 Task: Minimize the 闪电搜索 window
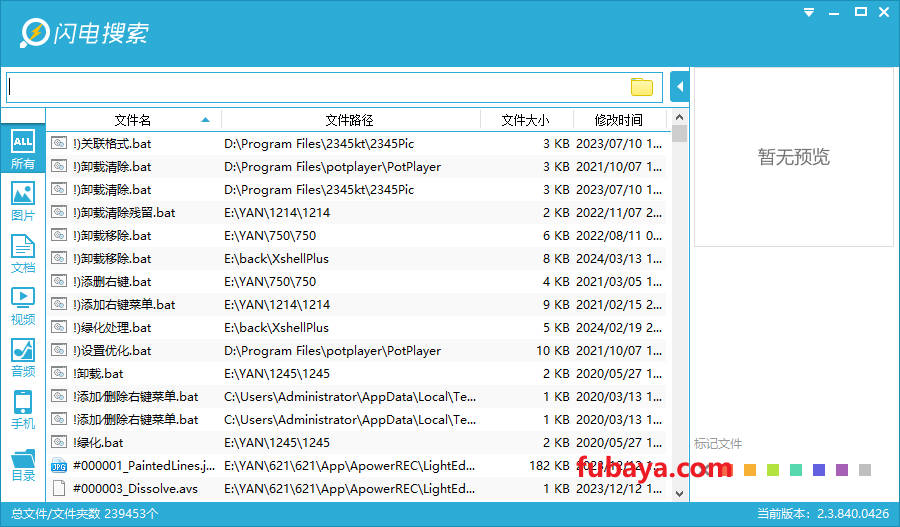pyautogui.click(x=834, y=12)
